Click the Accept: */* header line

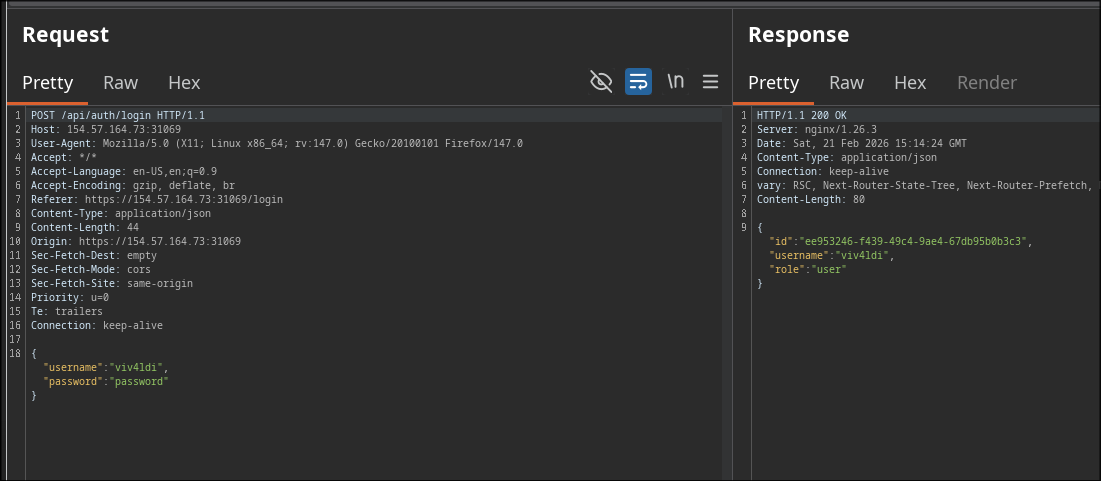click(64, 157)
